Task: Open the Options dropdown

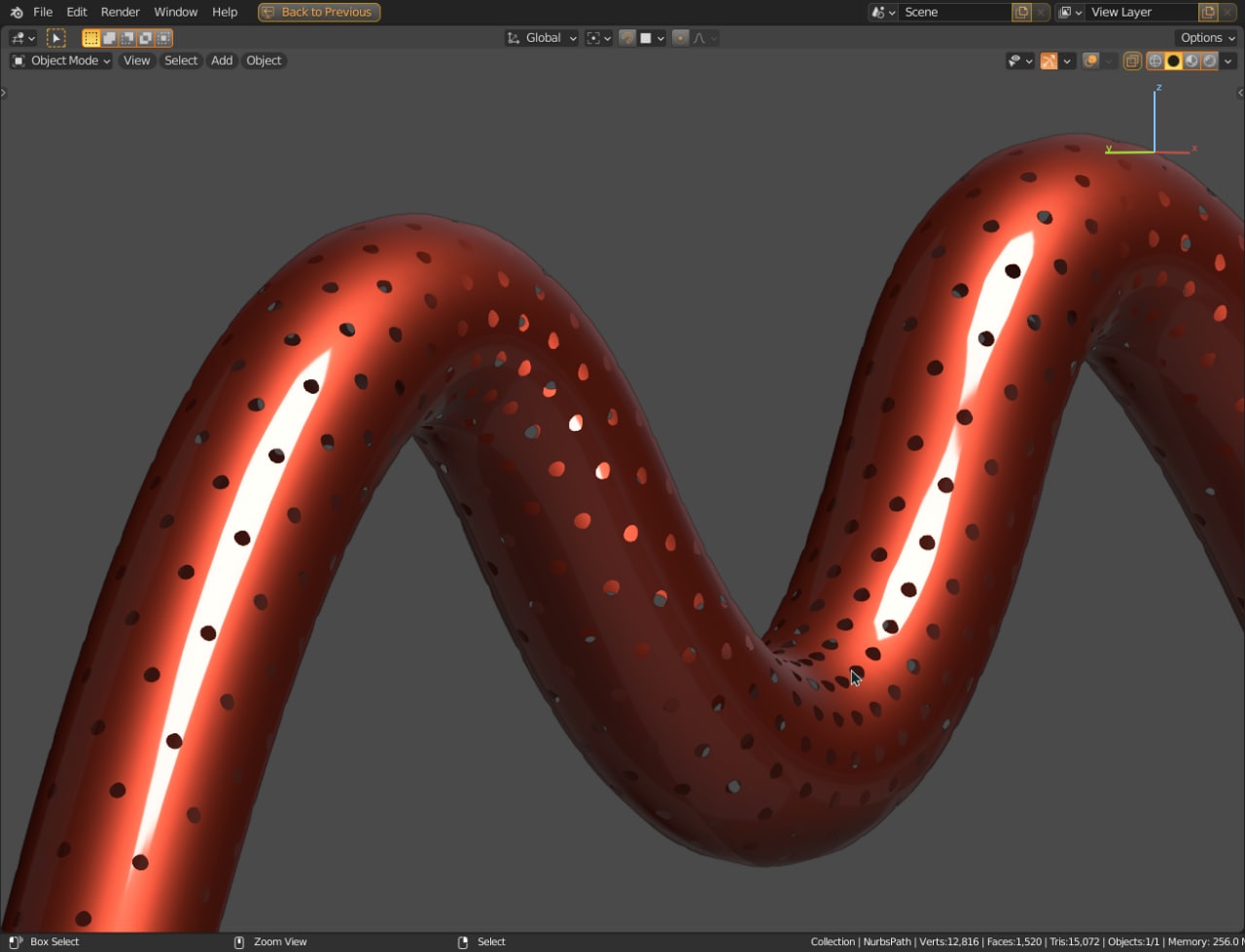Action: (1207, 38)
